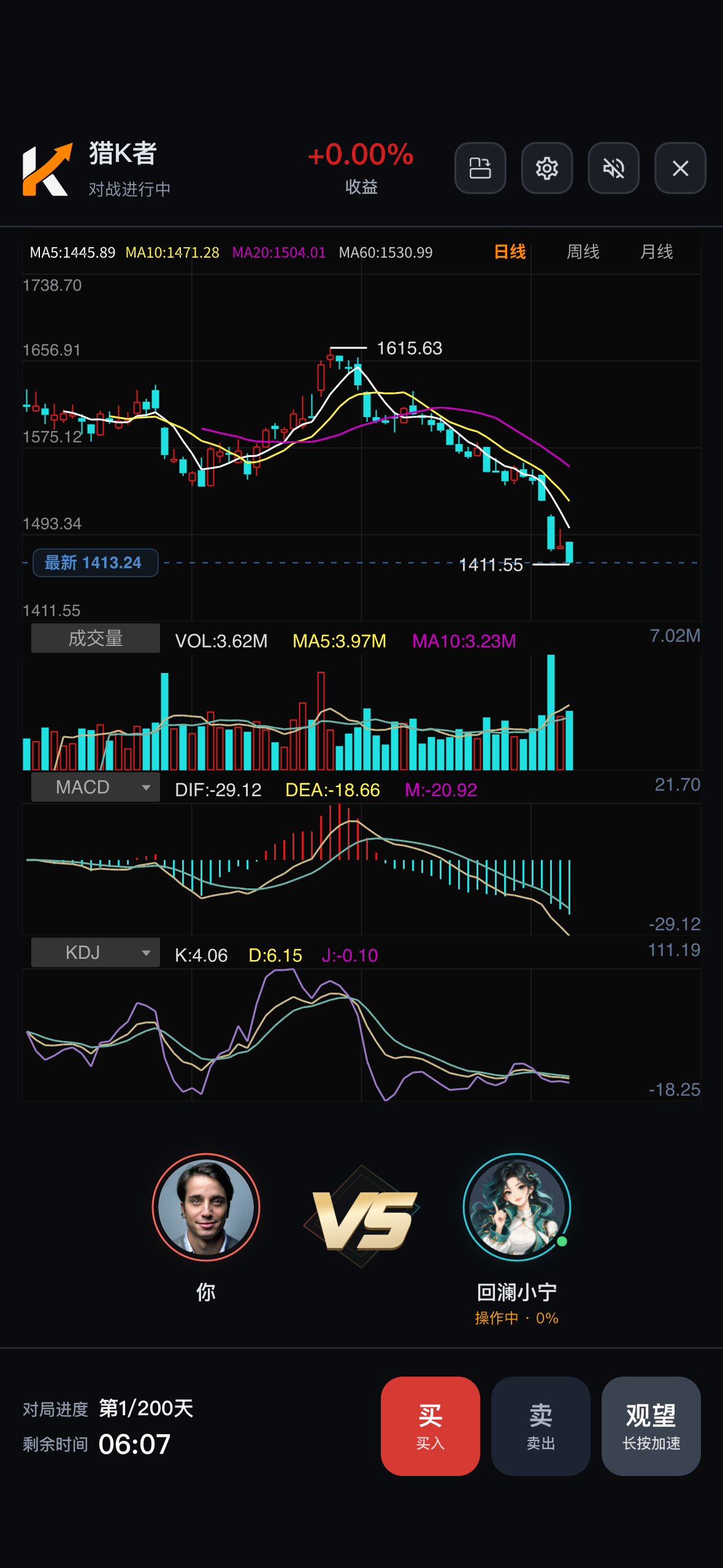Tap the DEA:-18.66 reading
This screenshot has width=723, height=1568.
(333, 790)
